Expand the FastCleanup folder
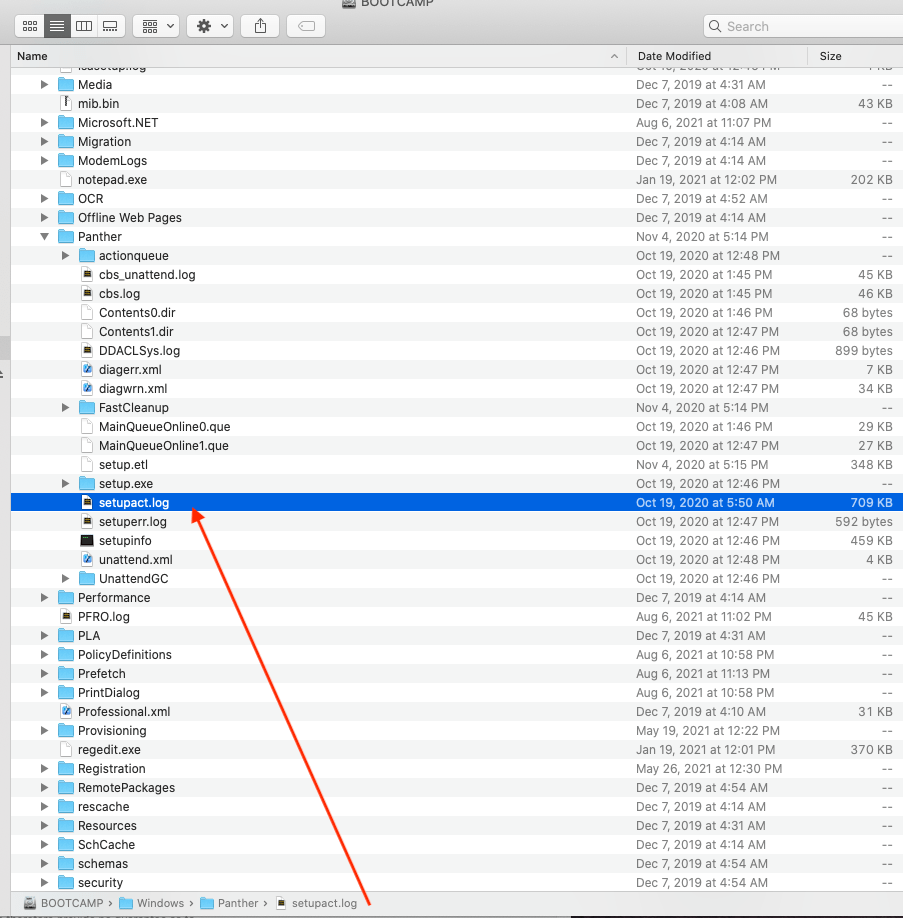 (x=65, y=407)
